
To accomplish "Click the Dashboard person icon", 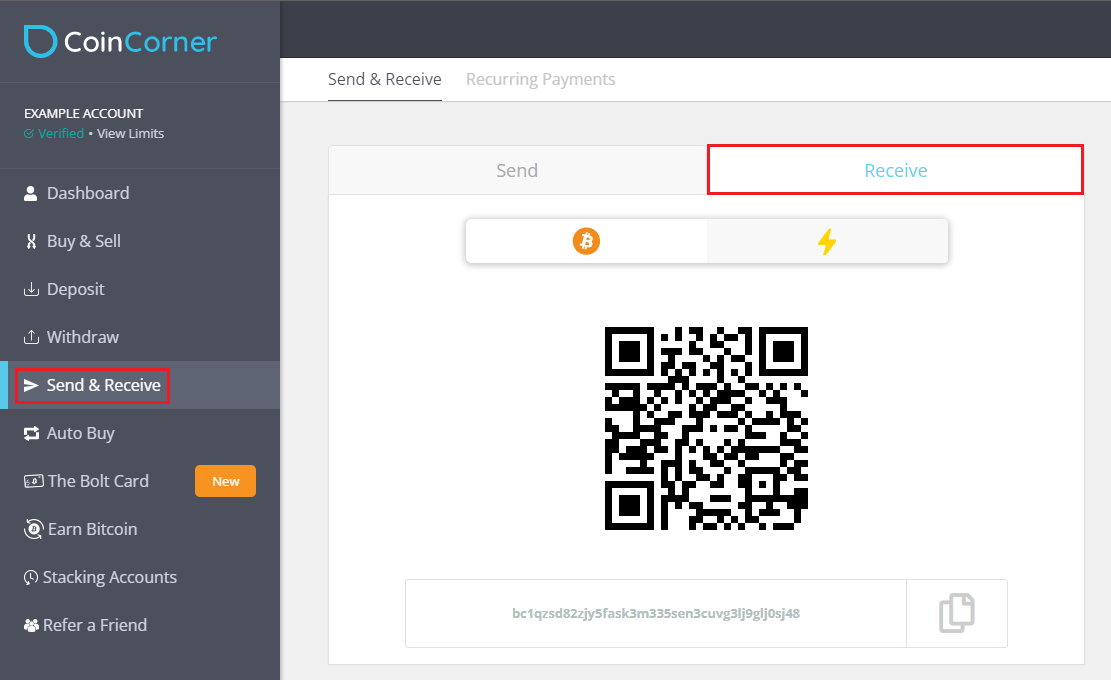I will pyautogui.click(x=30, y=193).
